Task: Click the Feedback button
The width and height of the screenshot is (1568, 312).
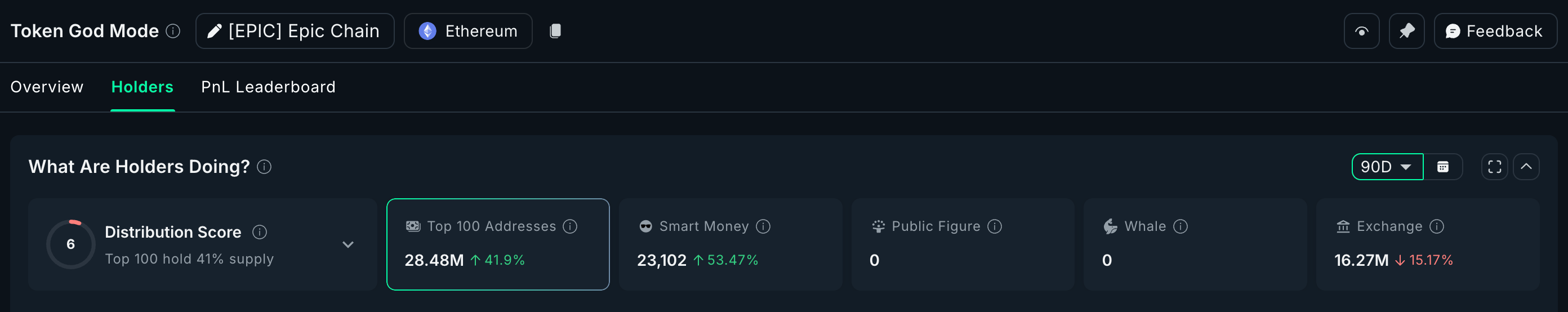Action: (x=1495, y=31)
